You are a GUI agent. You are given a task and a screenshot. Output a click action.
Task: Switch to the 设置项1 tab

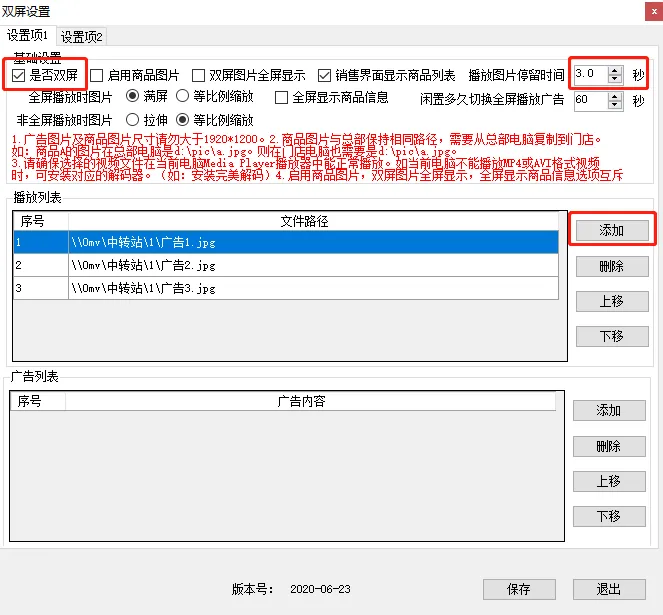click(27, 35)
